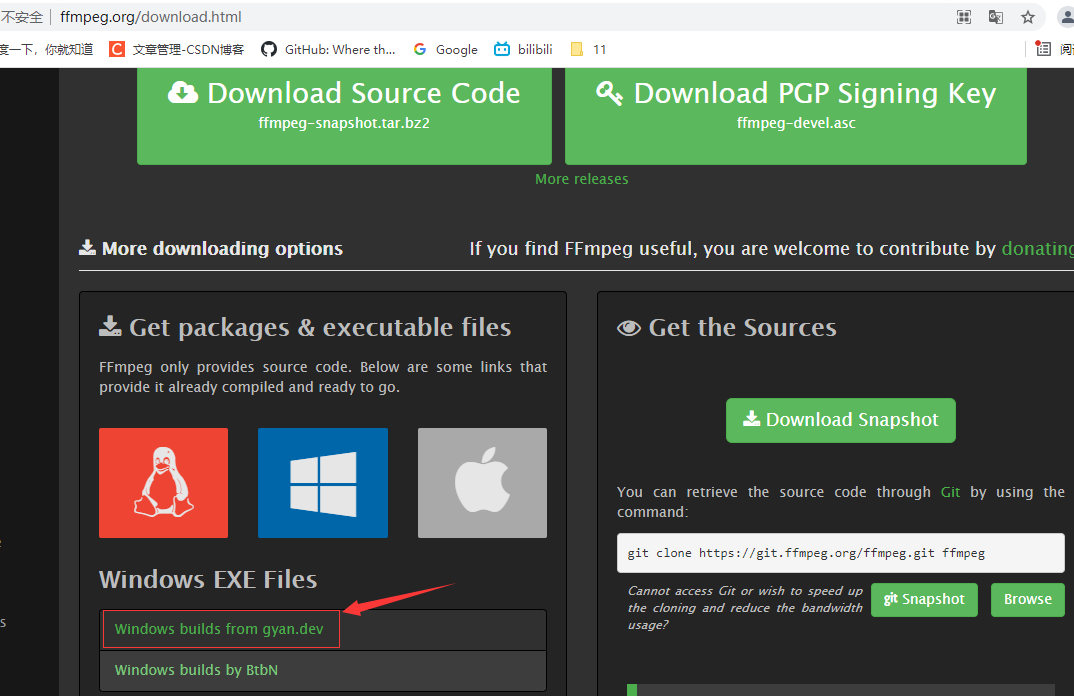Viewport: 1074px width, 696px height.
Task: Click the address bar showing ffmpeg.org/download.html
Action: (x=150, y=16)
